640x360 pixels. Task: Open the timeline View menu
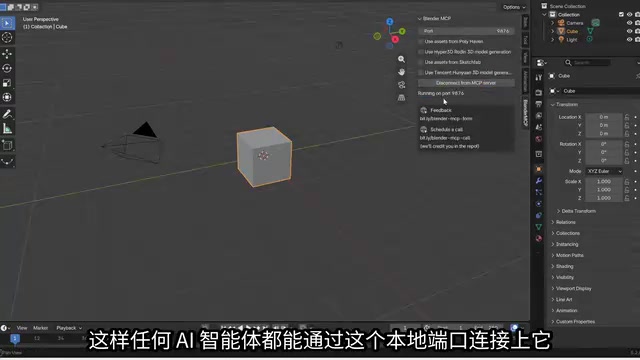click(x=22, y=328)
